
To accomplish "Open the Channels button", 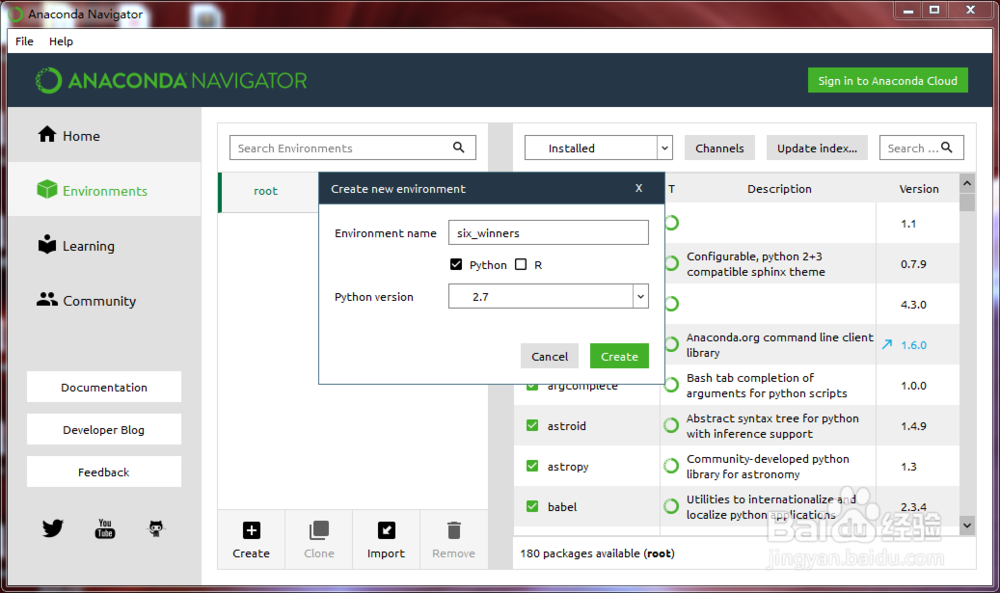I will click(719, 148).
